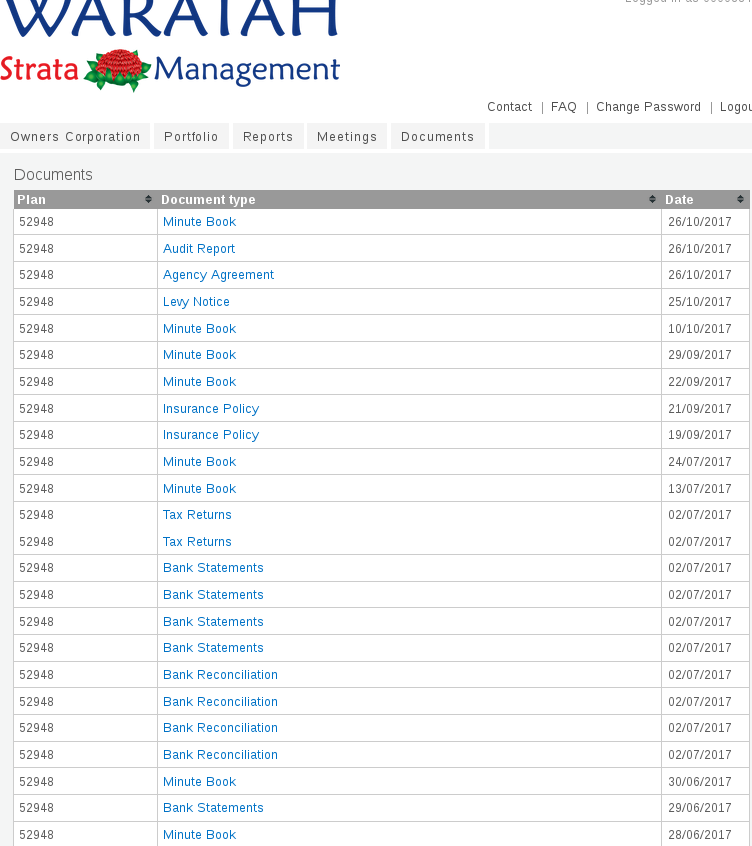This screenshot has width=752, height=846.
Task: Open the Audit Report document
Action: [199, 249]
